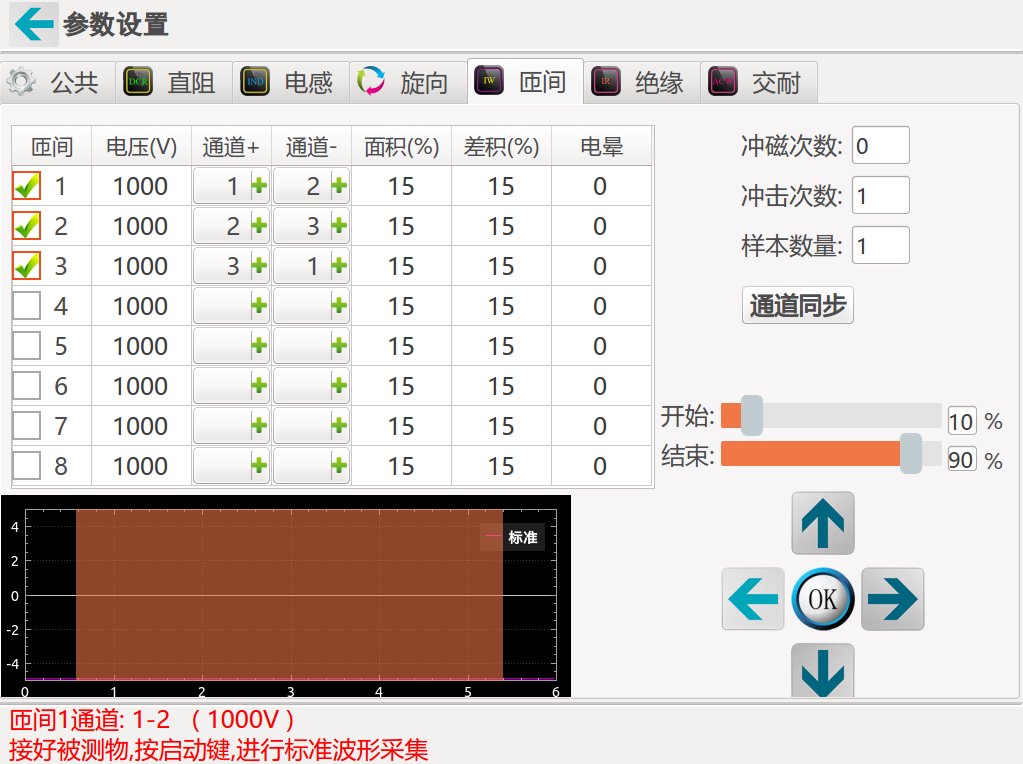Image resolution: width=1023 pixels, height=764 pixels.
Task: Click the left arrow navigation button
Action: (x=753, y=599)
